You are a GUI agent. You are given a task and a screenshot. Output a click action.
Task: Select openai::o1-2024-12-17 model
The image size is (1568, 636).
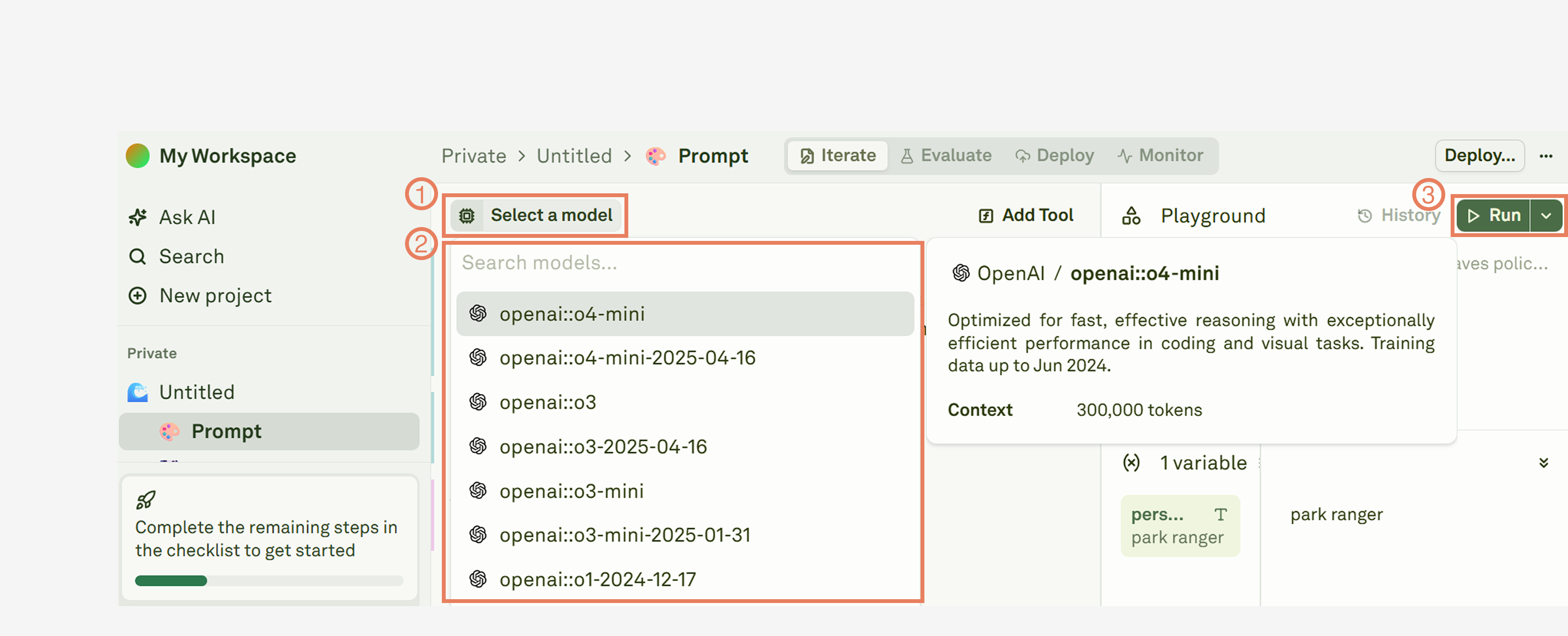(685, 579)
